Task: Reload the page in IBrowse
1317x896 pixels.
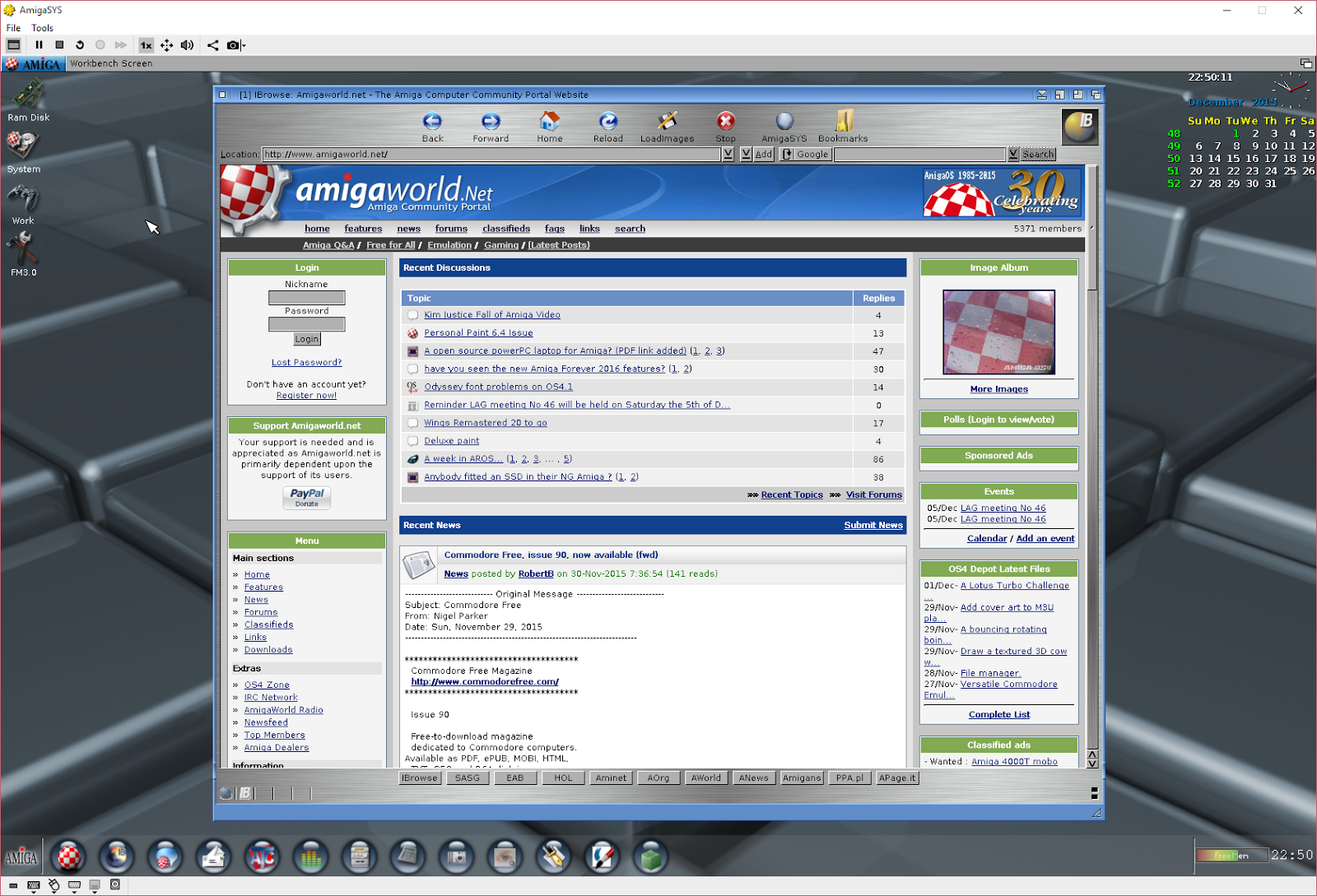Action: [608, 127]
